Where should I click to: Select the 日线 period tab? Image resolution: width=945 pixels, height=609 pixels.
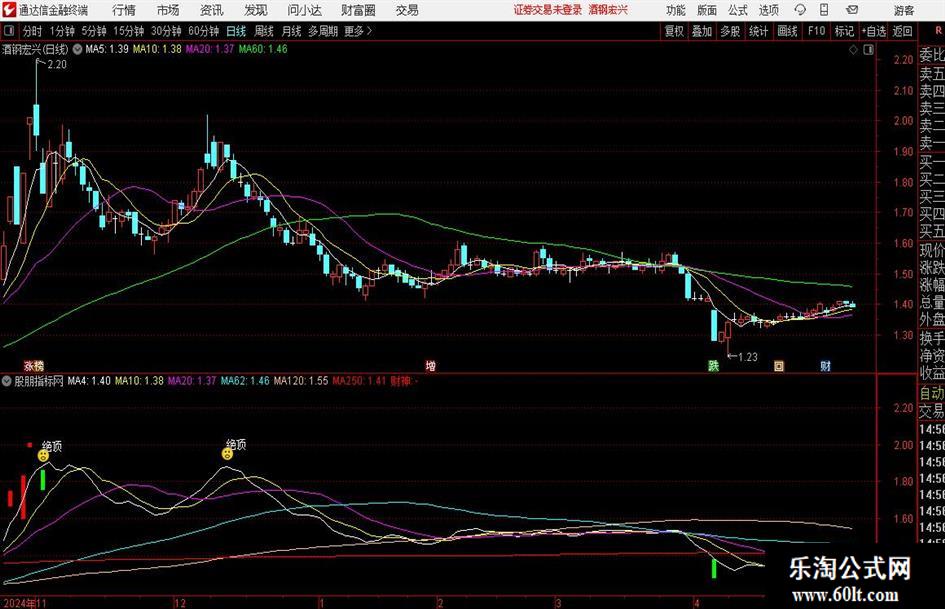tap(236, 31)
